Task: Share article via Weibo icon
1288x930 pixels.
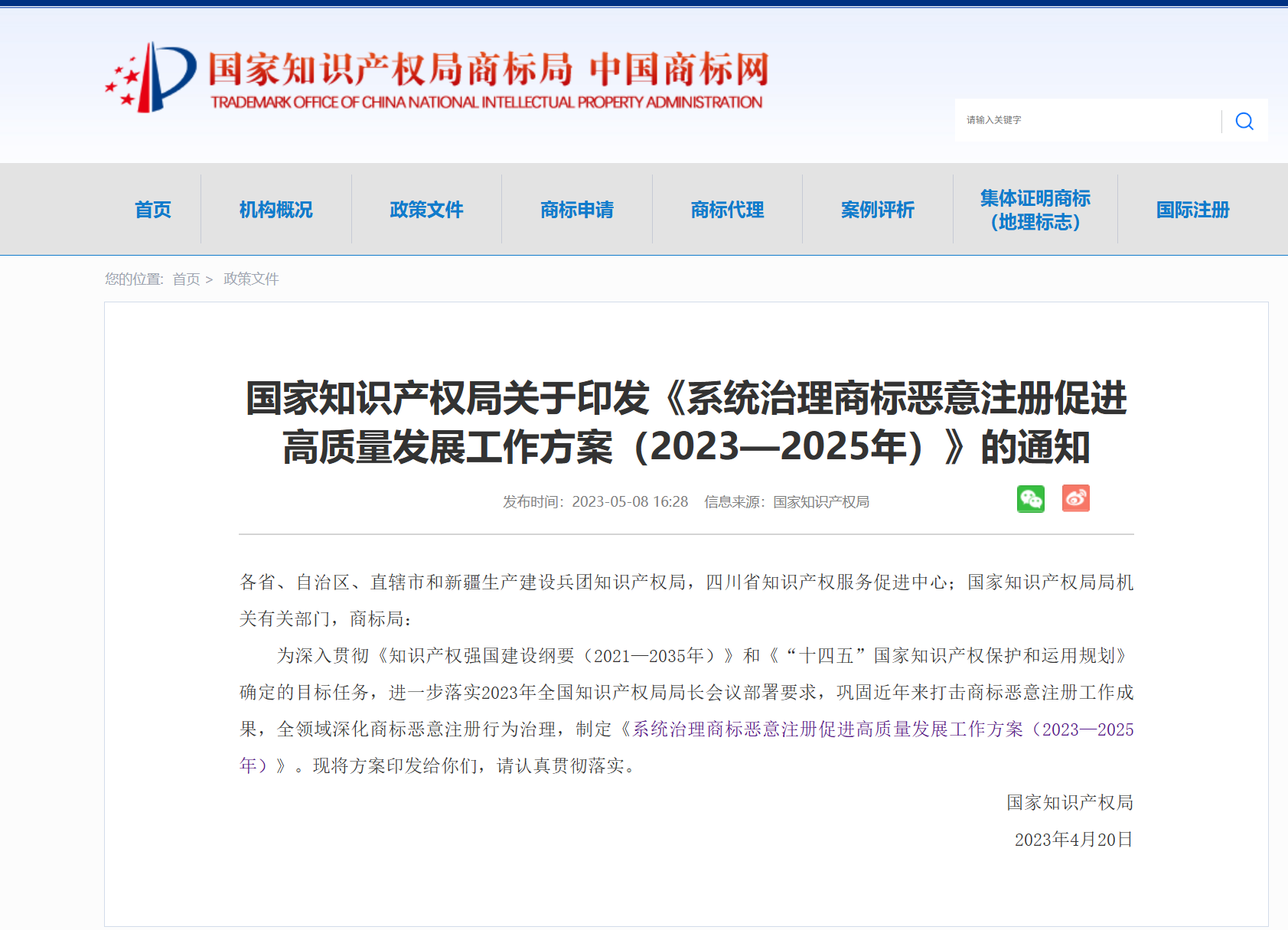Action: pyautogui.click(x=1075, y=498)
